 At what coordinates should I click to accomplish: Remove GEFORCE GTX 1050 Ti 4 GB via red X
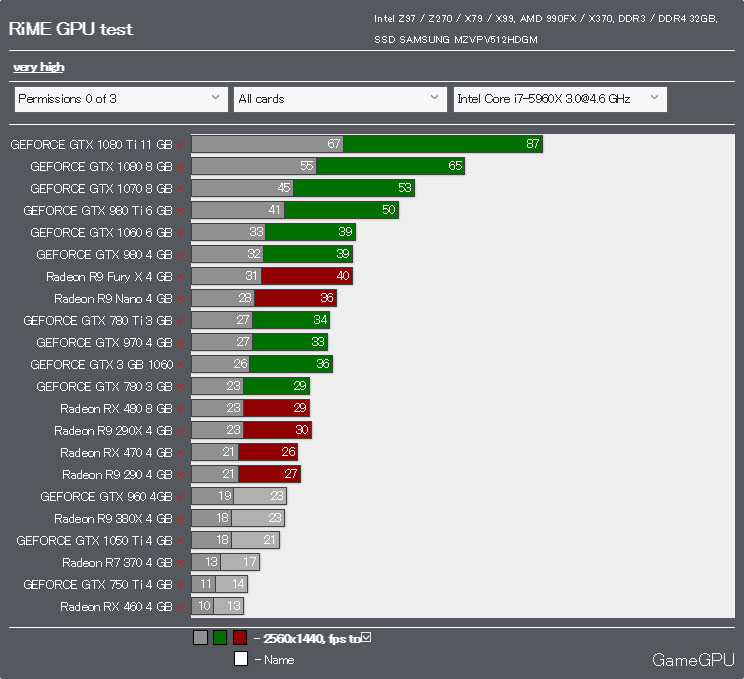(x=180, y=541)
